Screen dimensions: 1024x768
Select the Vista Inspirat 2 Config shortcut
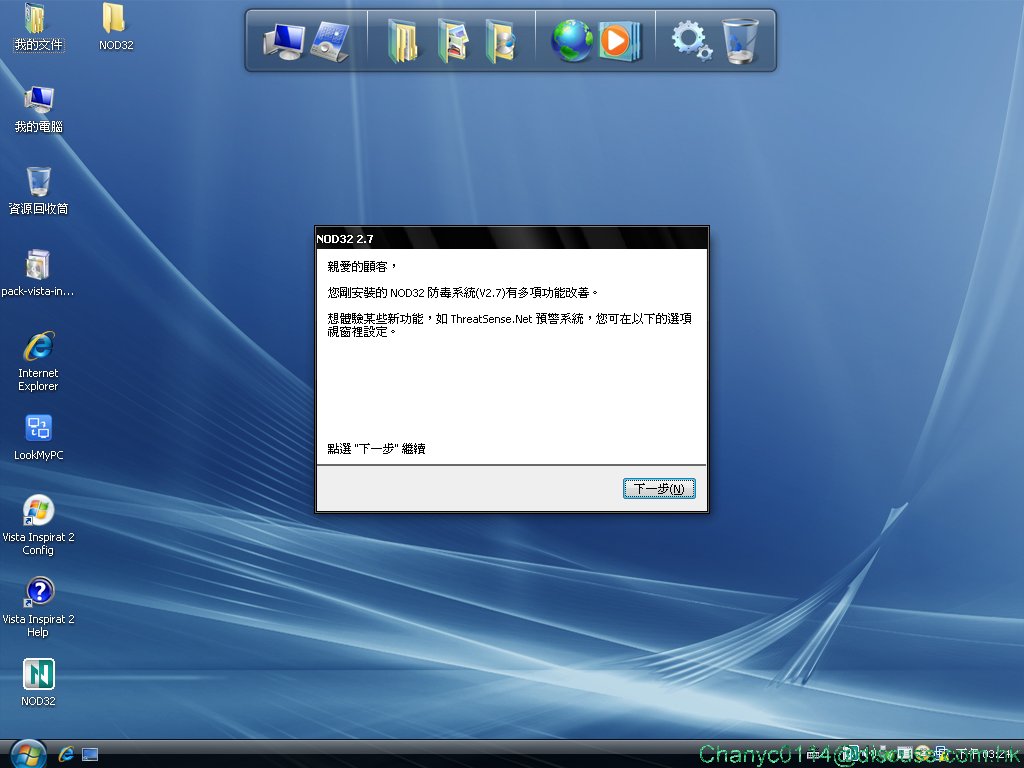(38, 526)
